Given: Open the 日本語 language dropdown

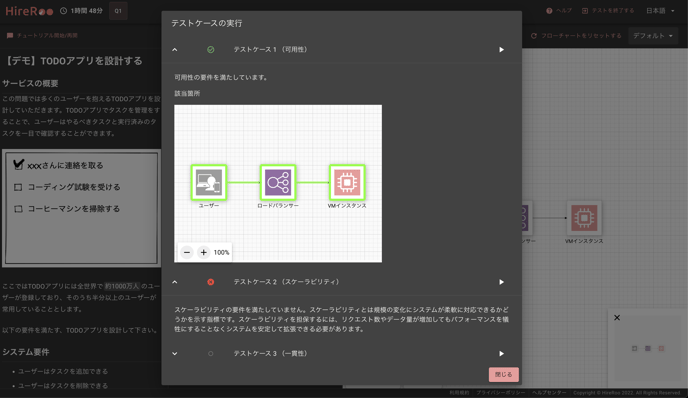Looking at the screenshot, I should click(x=660, y=11).
